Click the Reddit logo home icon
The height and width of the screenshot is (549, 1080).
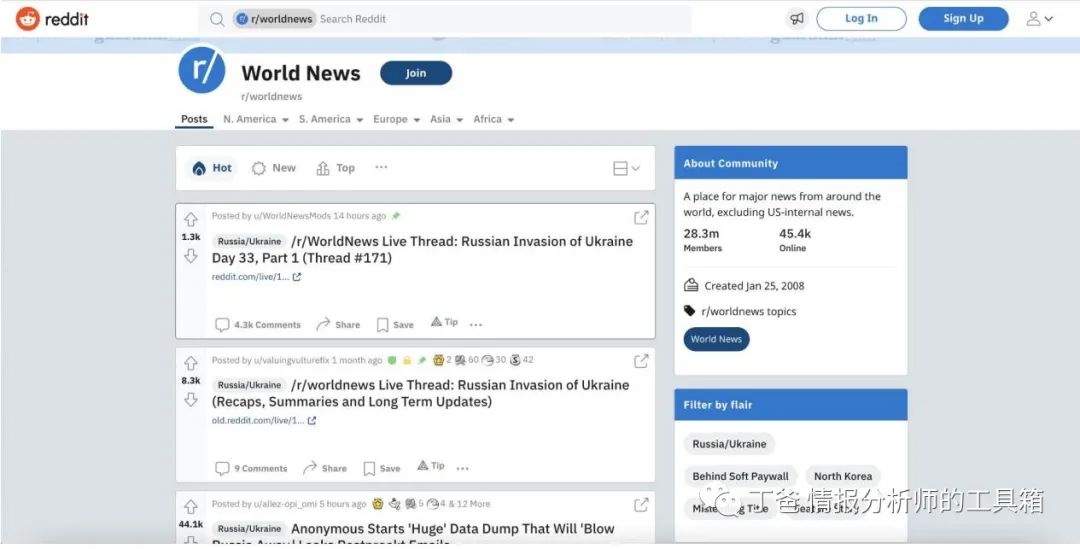click(28, 19)
